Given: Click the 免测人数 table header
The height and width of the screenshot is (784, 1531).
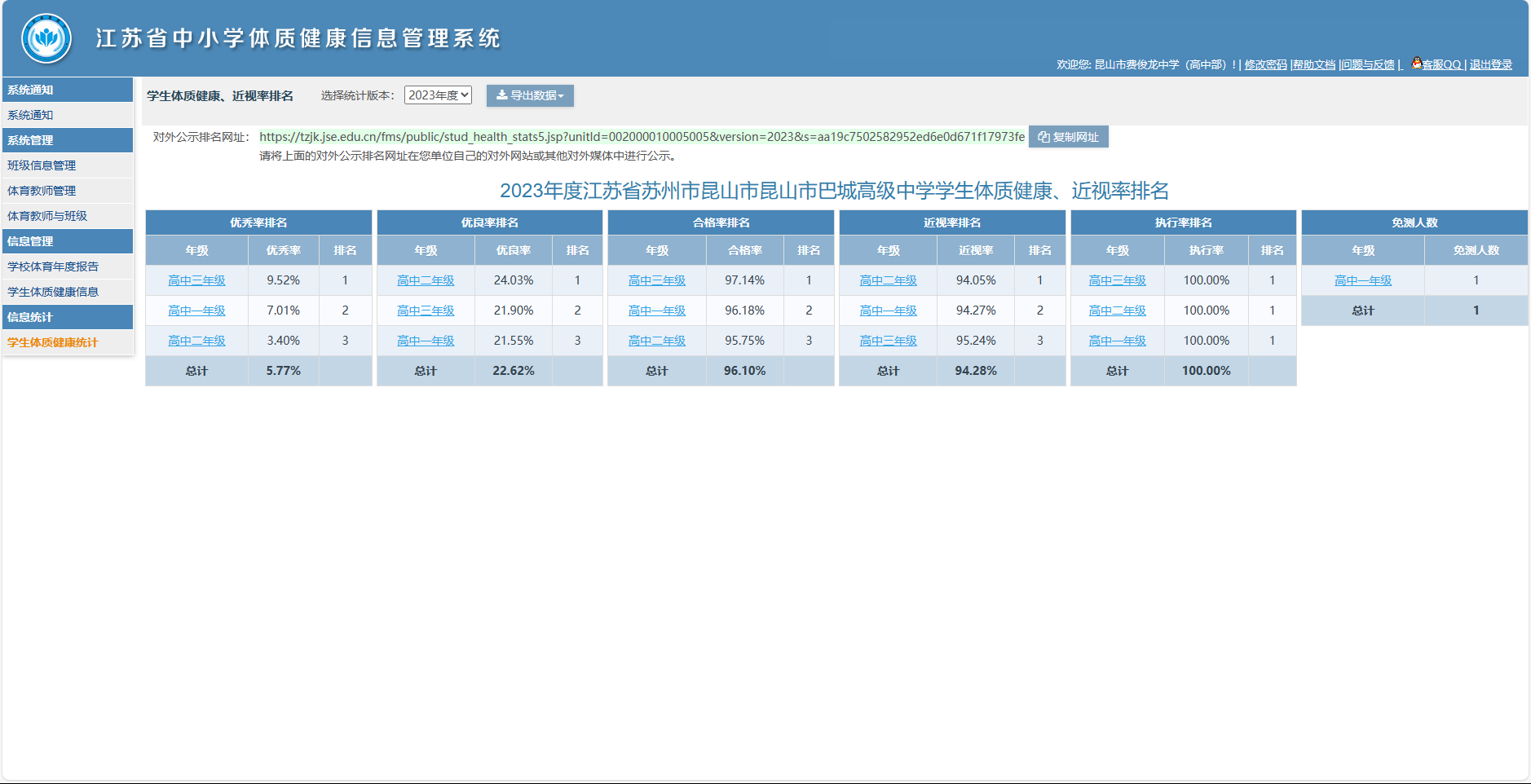Looking at the screenshot, I should pos(1414,222).
